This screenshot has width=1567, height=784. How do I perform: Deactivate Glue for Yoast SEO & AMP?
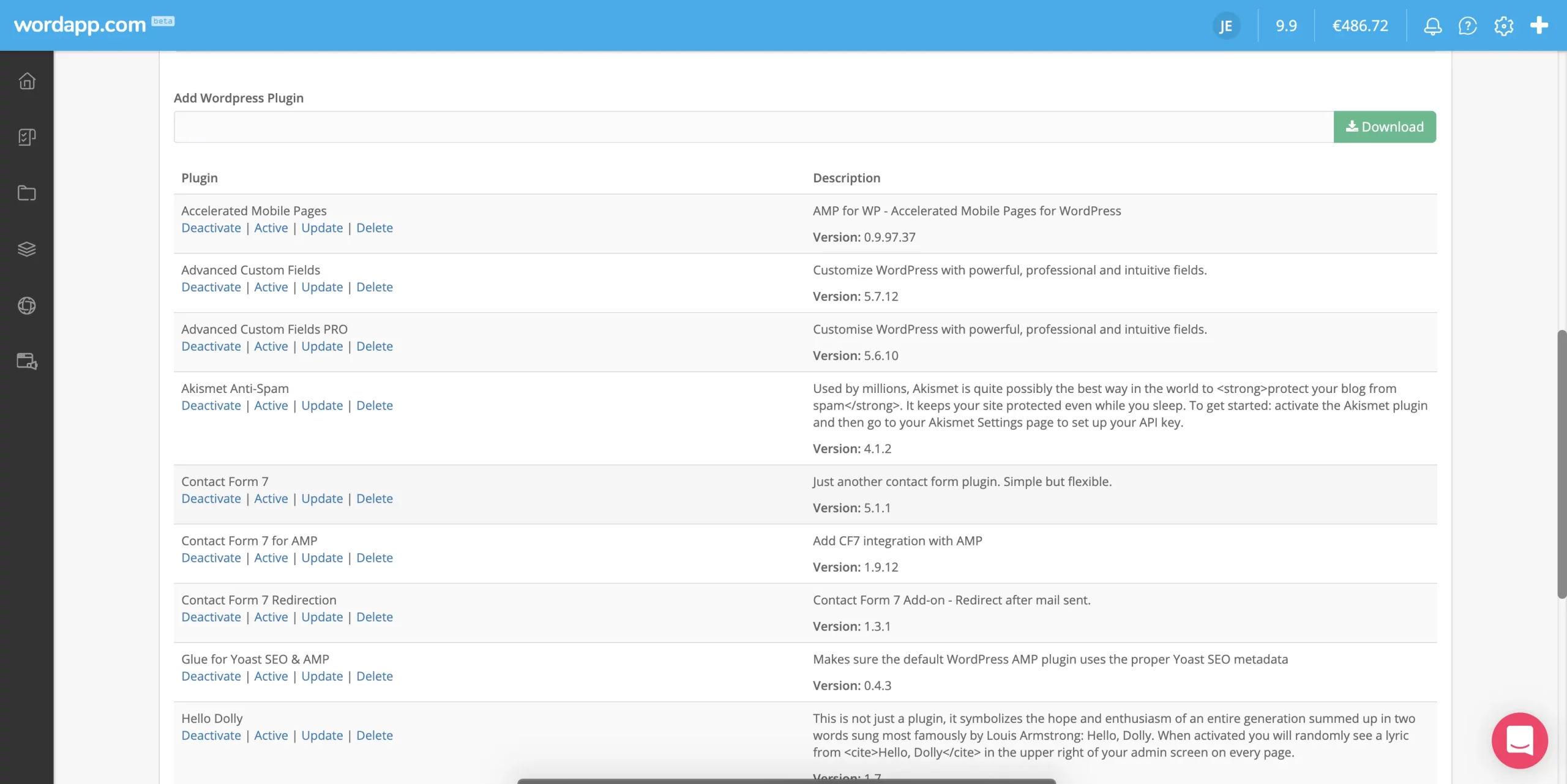[211, 676]
